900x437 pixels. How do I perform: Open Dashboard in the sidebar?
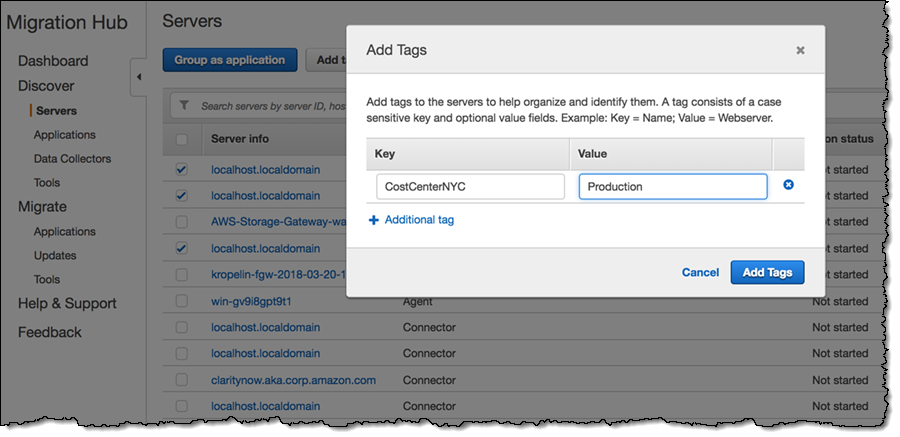53,61
